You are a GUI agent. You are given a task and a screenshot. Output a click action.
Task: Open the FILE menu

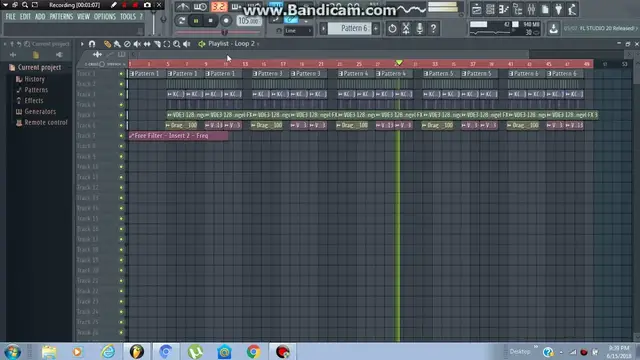click(x=10, y=17)
